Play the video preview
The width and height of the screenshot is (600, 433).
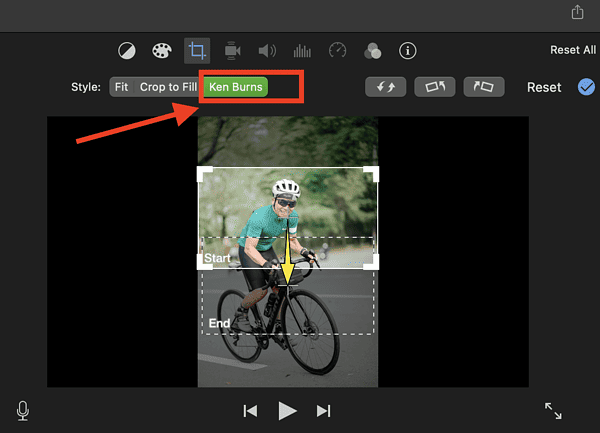(287, 410)
